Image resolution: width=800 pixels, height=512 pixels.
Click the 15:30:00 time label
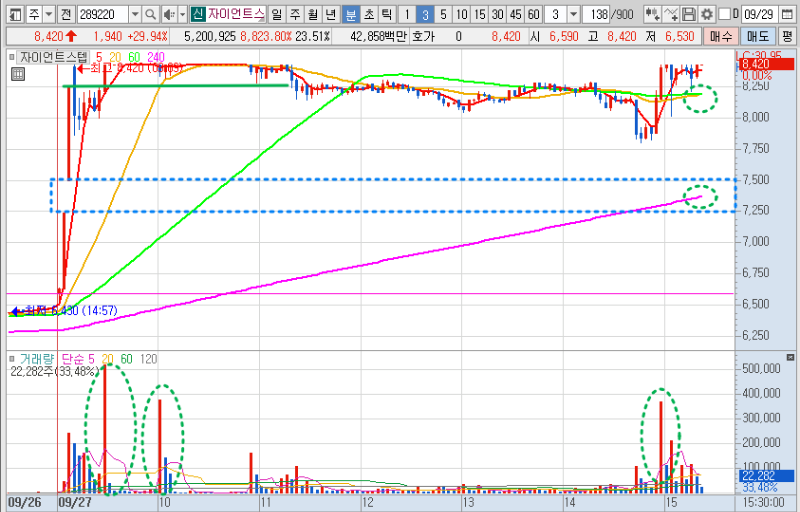click(x=763, y=503)
